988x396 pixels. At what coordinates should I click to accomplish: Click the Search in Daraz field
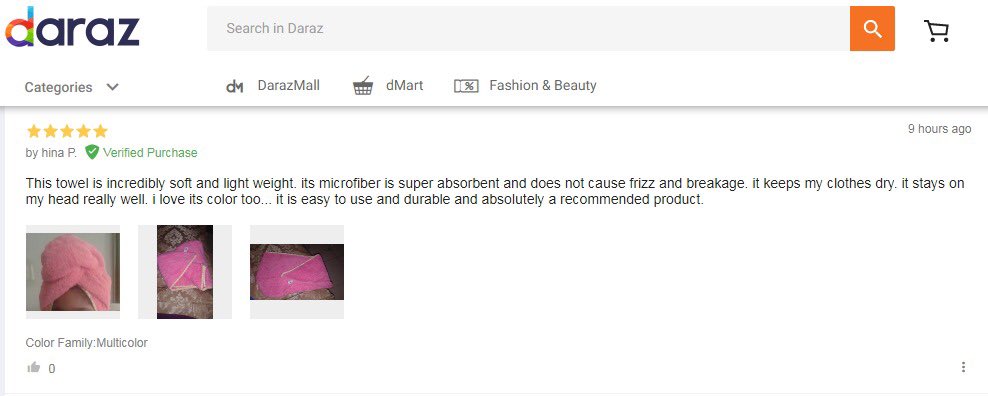point(528,28)
